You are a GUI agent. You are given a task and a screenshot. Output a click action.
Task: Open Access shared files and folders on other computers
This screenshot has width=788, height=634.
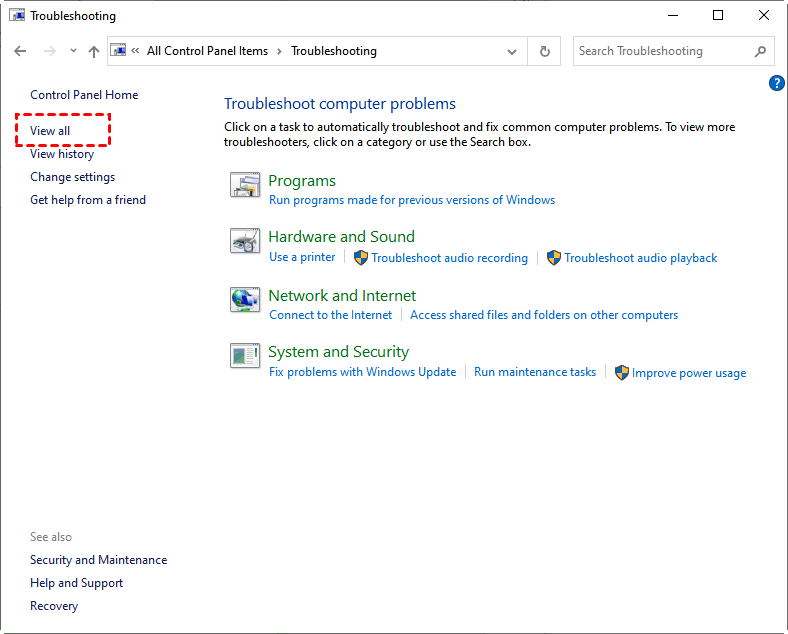click(544, 315)
